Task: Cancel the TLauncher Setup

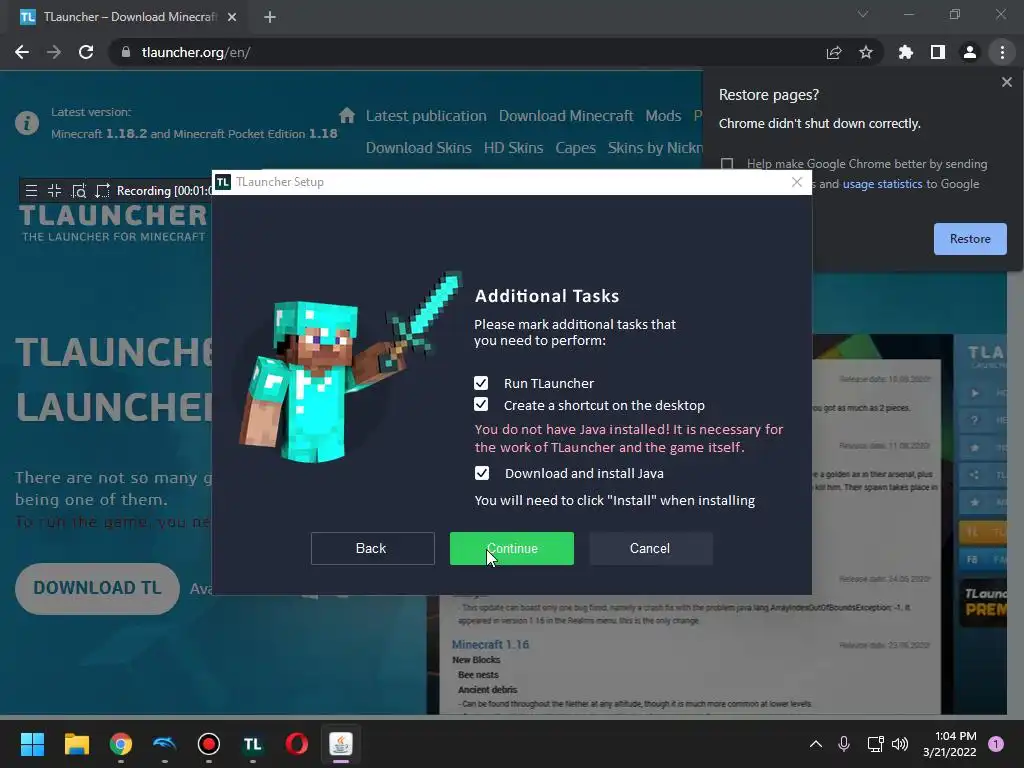Action: 650,549
